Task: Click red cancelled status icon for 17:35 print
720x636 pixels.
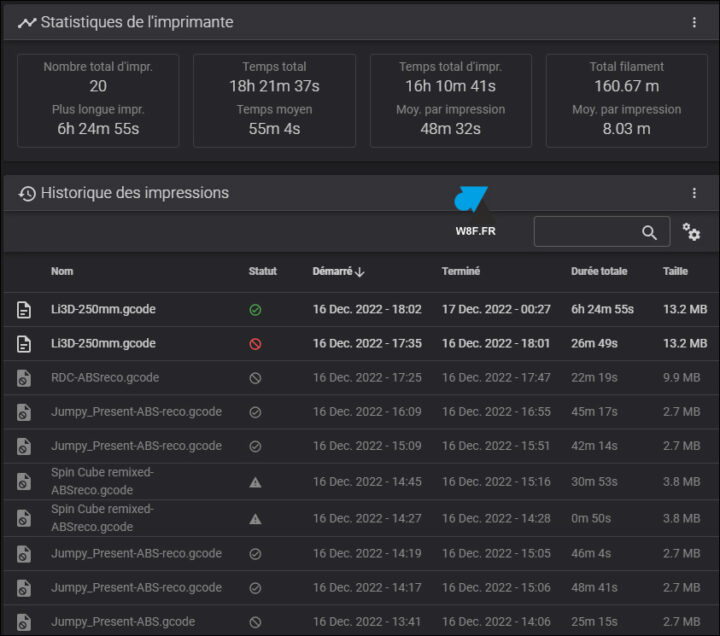Action: click(255, 344)
